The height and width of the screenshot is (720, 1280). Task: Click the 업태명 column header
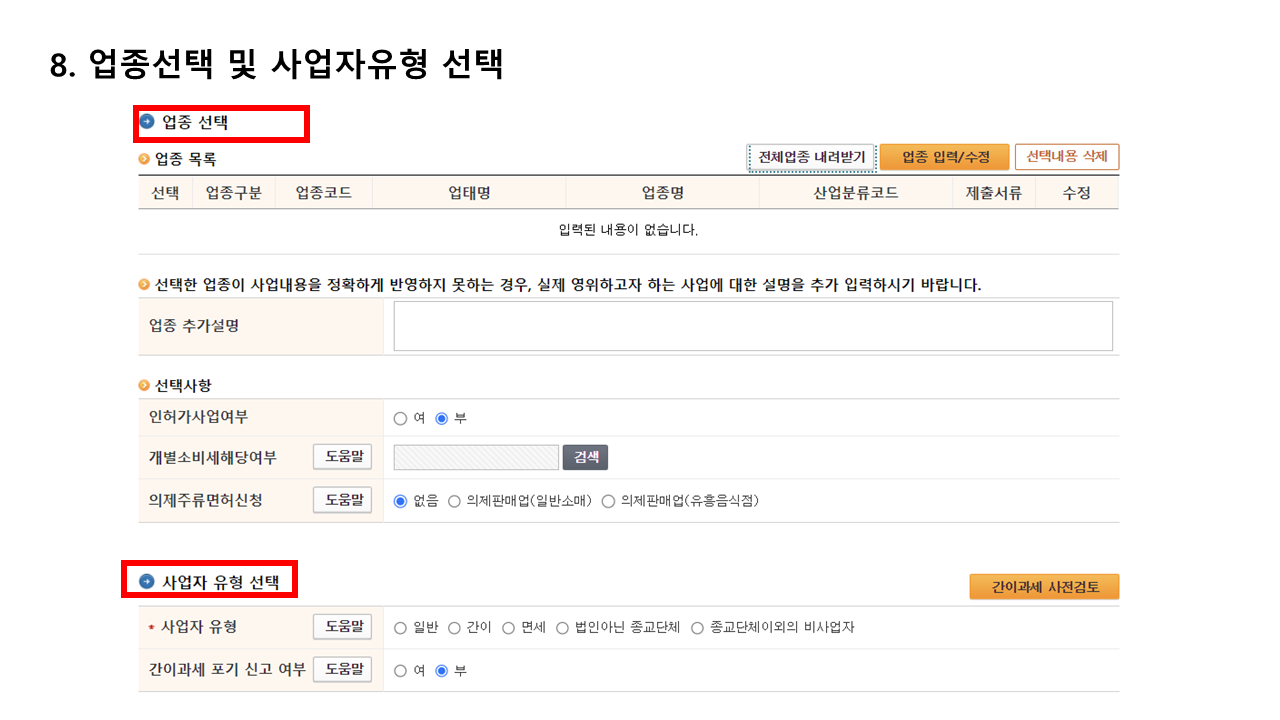pyautogui.click(x=470, y=192)
